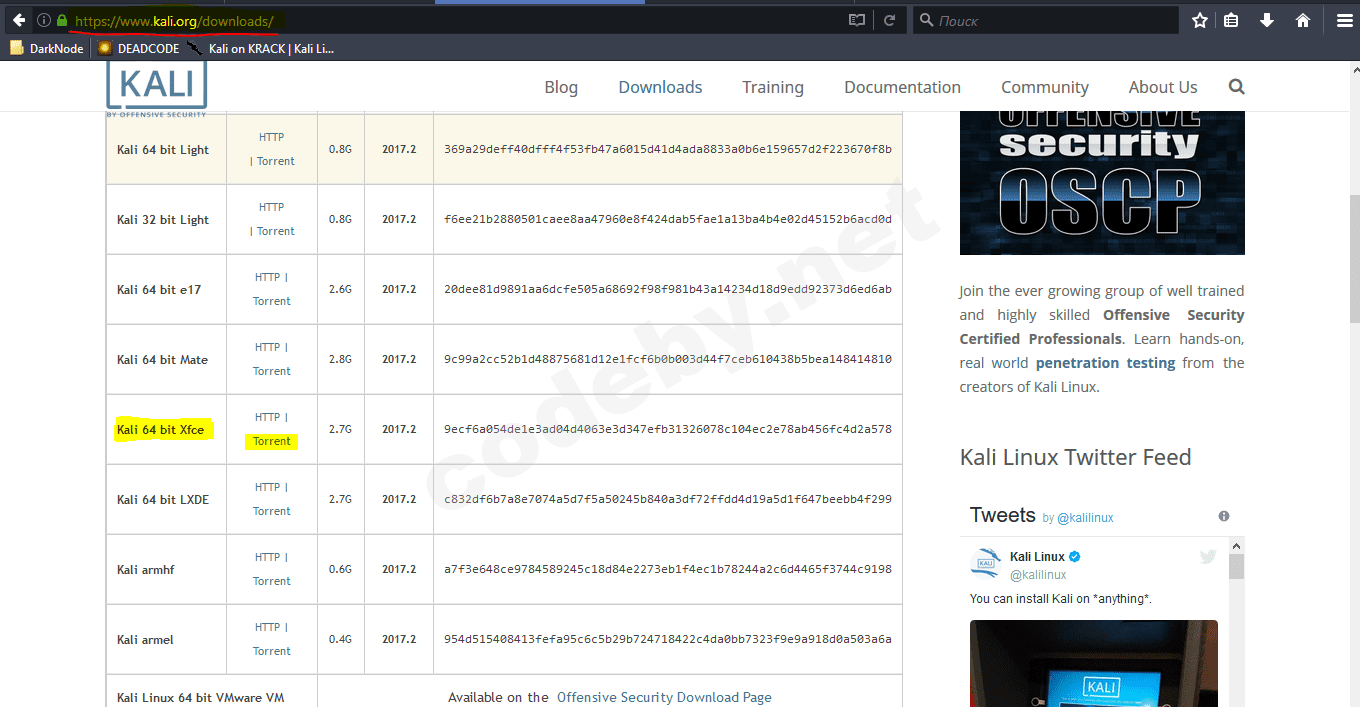Download Kali 64 bit LXDE via HTTP
The width and height of the screenshot is (1360, 707).
pos(267,487)
